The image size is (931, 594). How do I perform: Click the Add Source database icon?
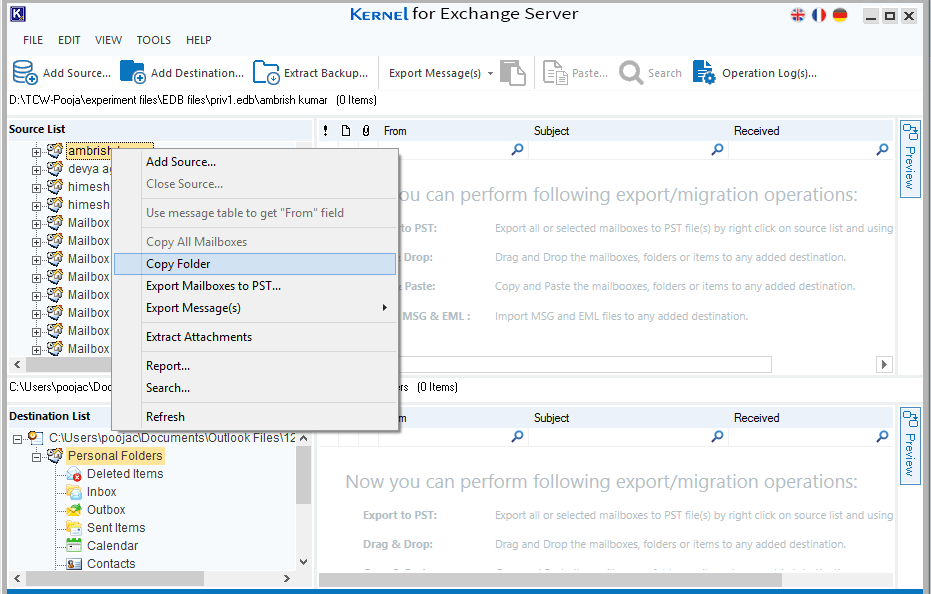(25, 72)
